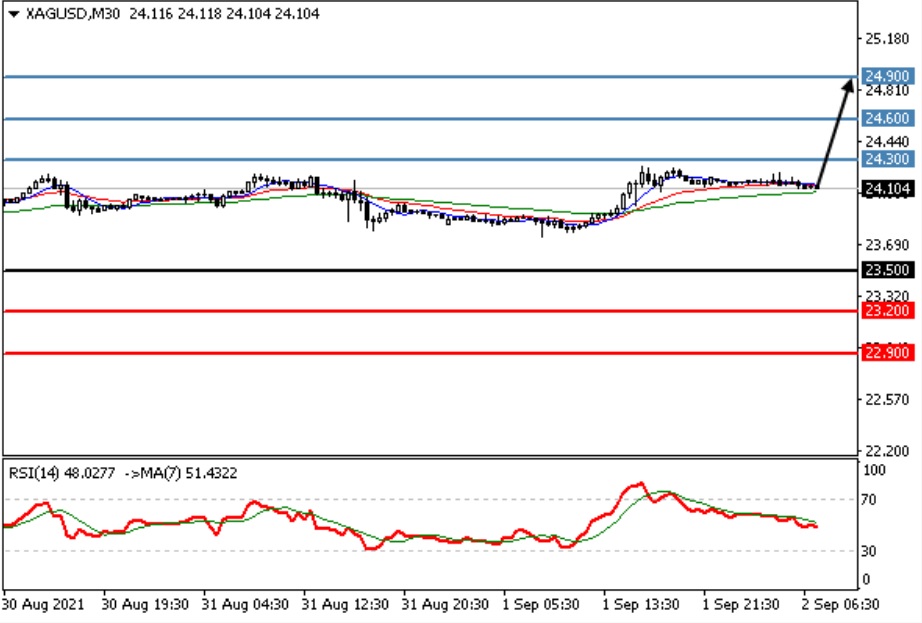The width and height of the screenshot is (922, 623).
Task: Click the triangle arrow before XAGUSD,M30
Action: tap(14, 14)
